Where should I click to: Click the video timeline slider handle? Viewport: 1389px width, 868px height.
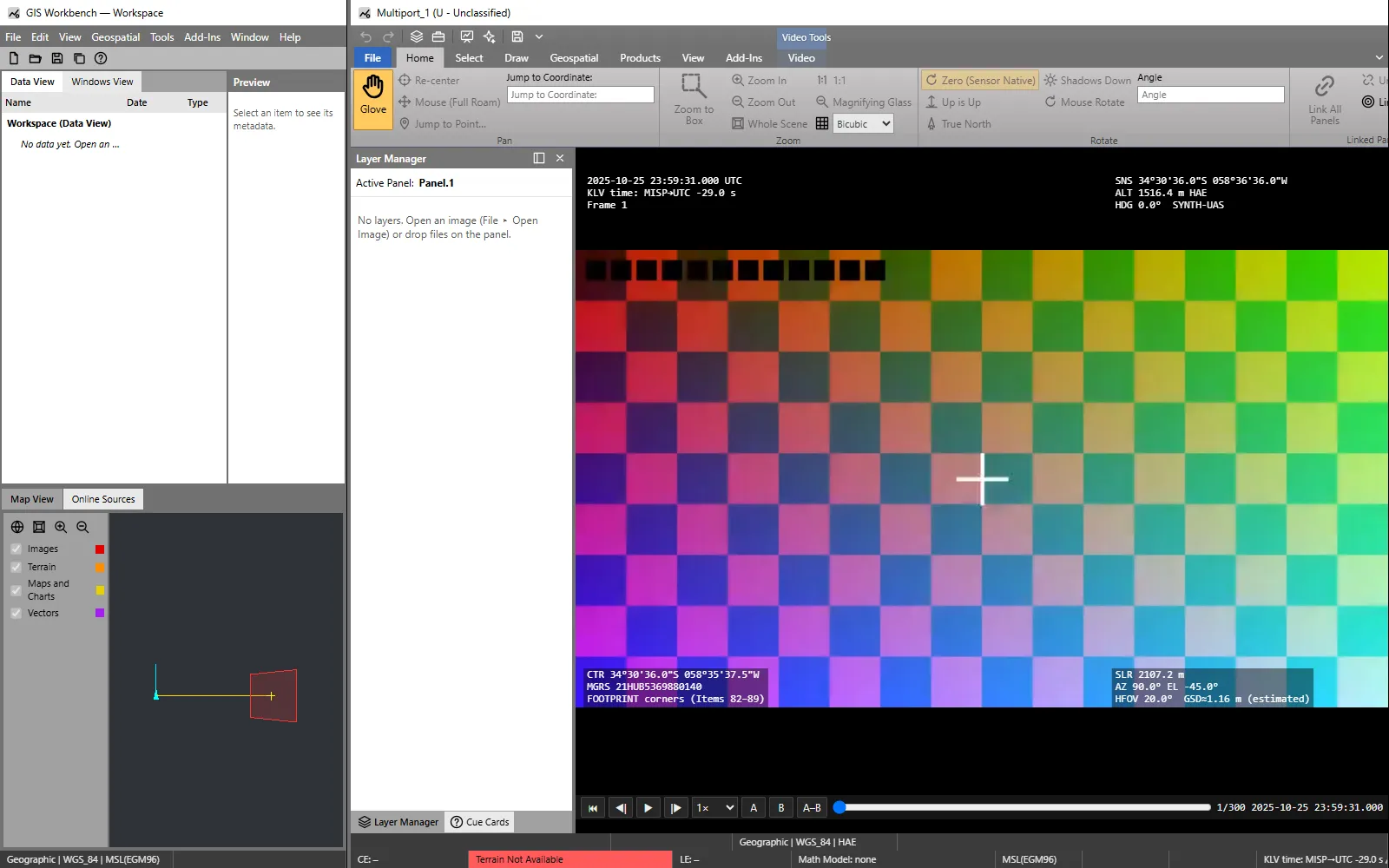(839, 807)
